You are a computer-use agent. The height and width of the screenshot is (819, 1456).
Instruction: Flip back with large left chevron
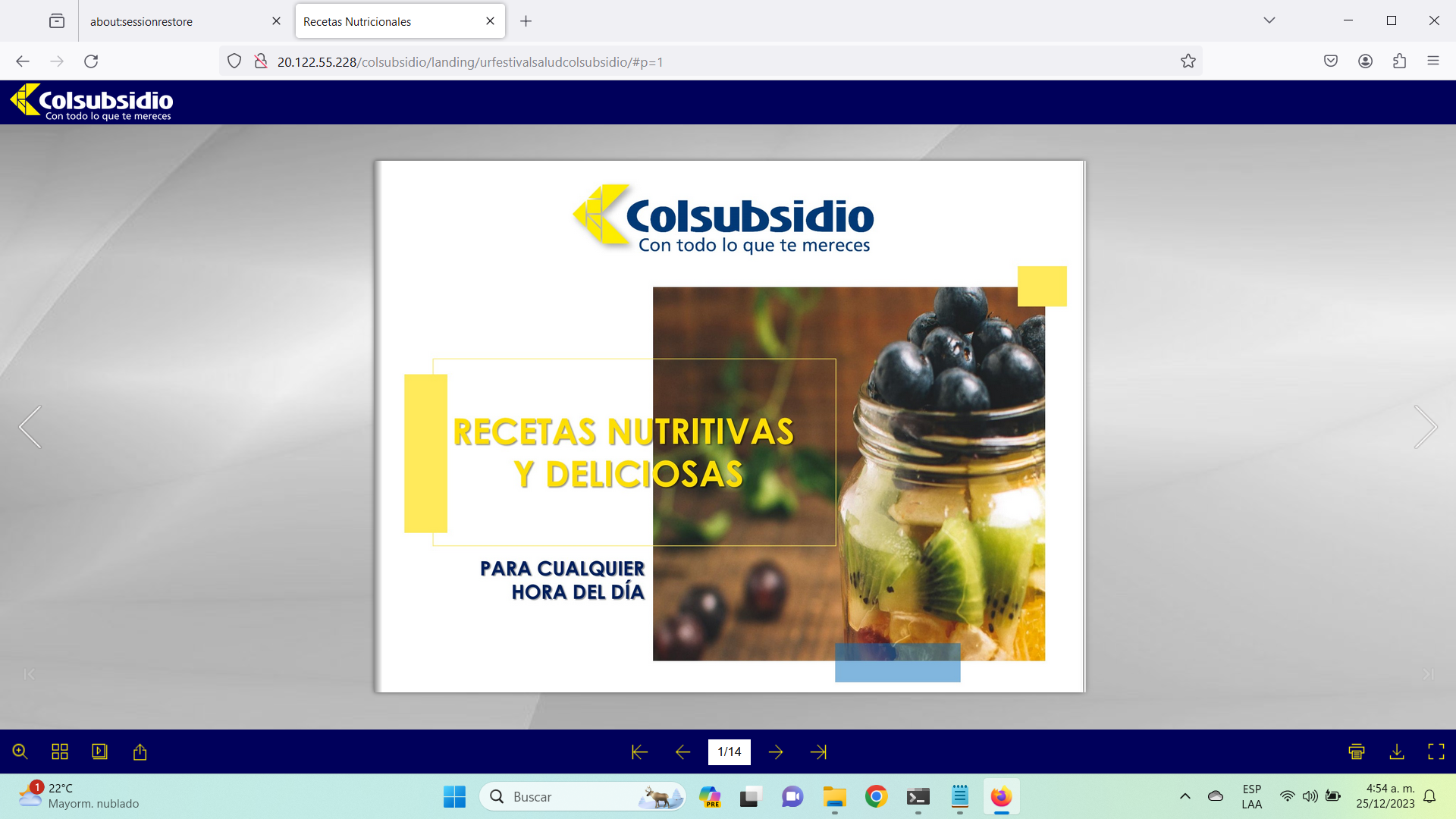30,427
